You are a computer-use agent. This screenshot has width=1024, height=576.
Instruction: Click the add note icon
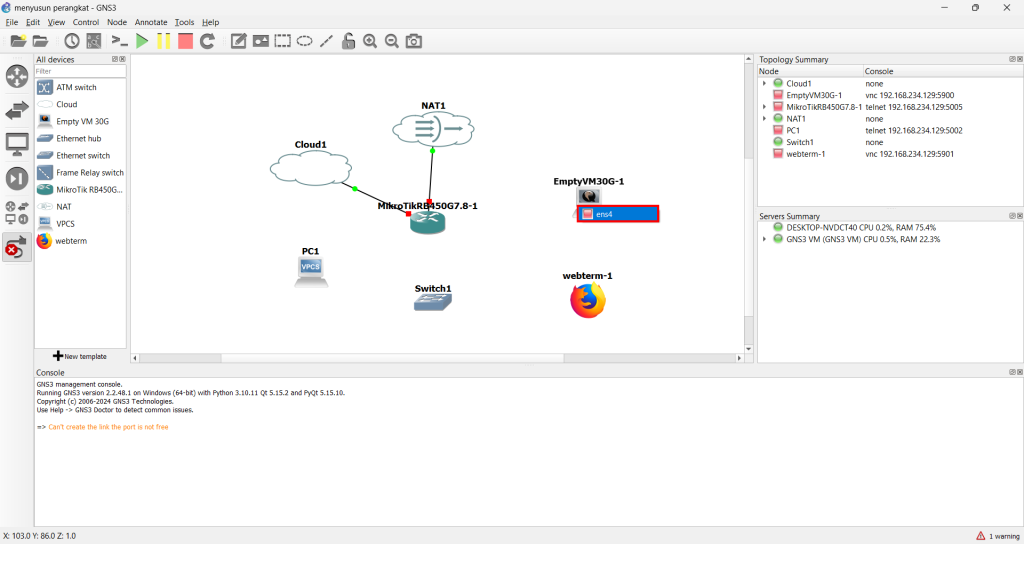(x=238, y=41)
